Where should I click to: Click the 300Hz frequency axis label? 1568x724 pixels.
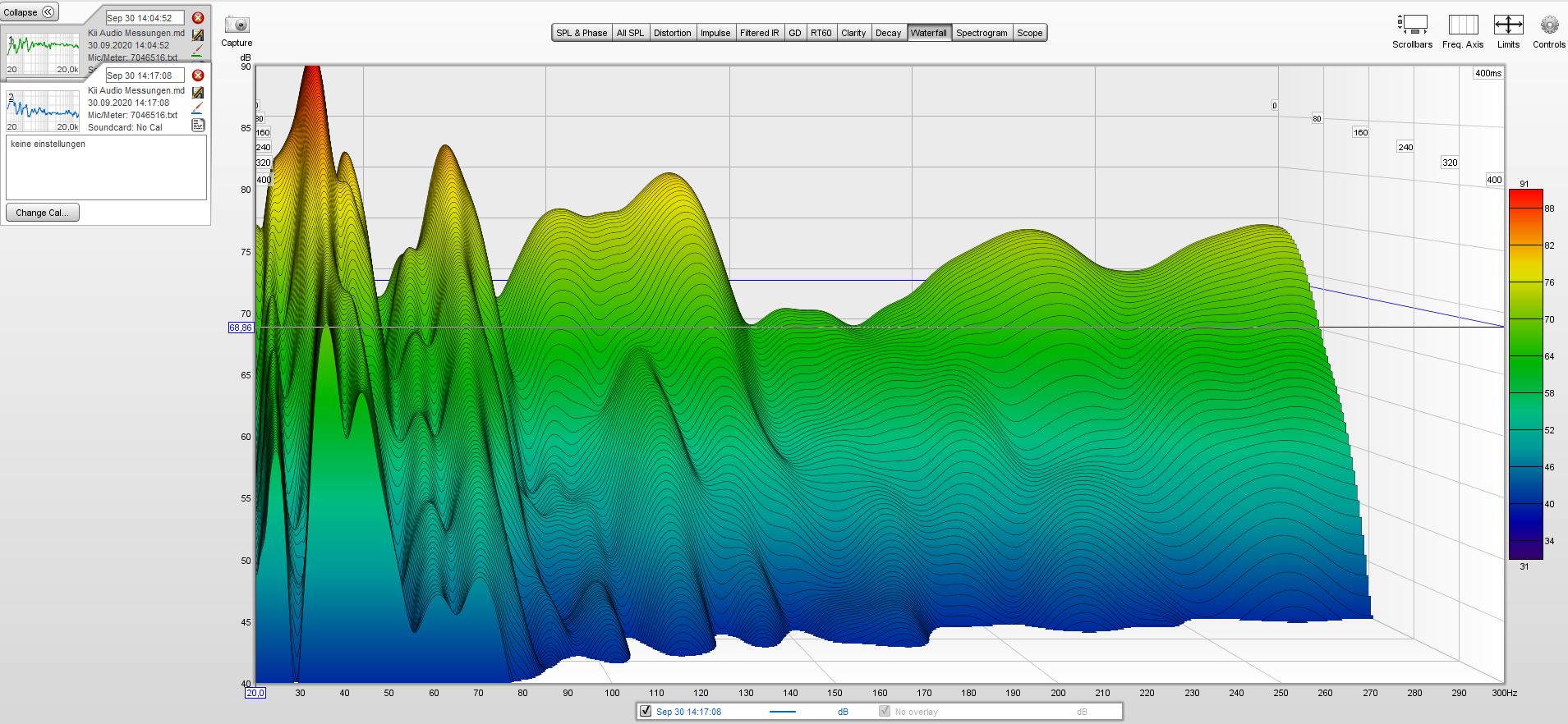pos(1505,693)
